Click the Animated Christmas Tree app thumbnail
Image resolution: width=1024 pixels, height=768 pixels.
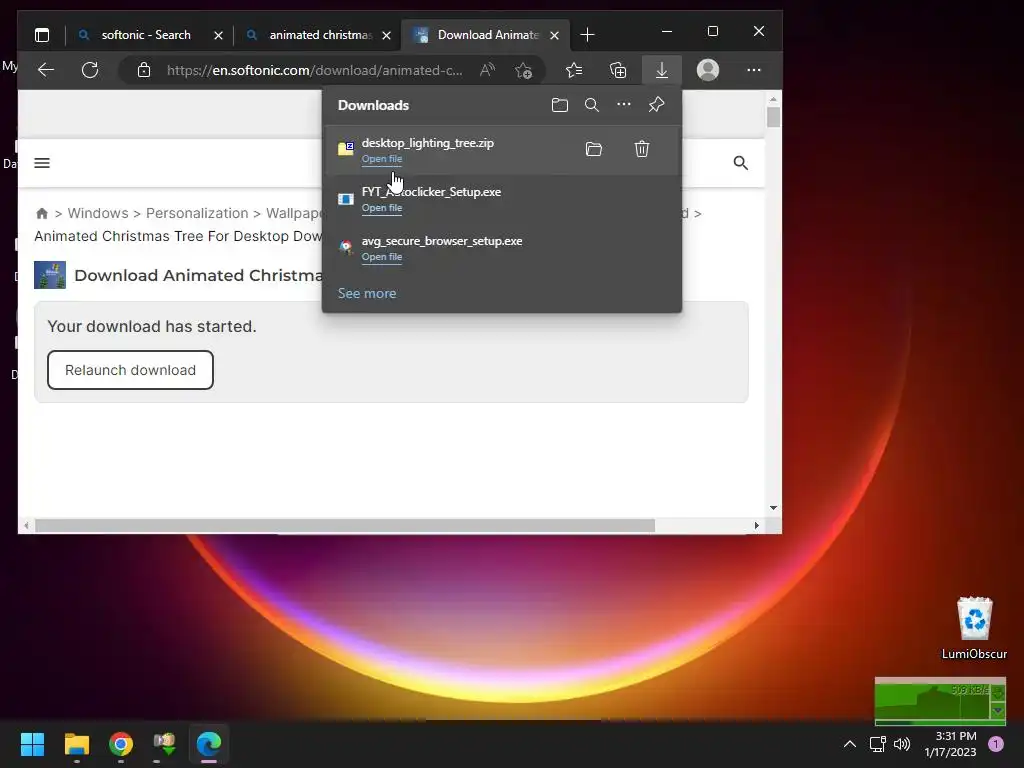[x=50, y=275]
